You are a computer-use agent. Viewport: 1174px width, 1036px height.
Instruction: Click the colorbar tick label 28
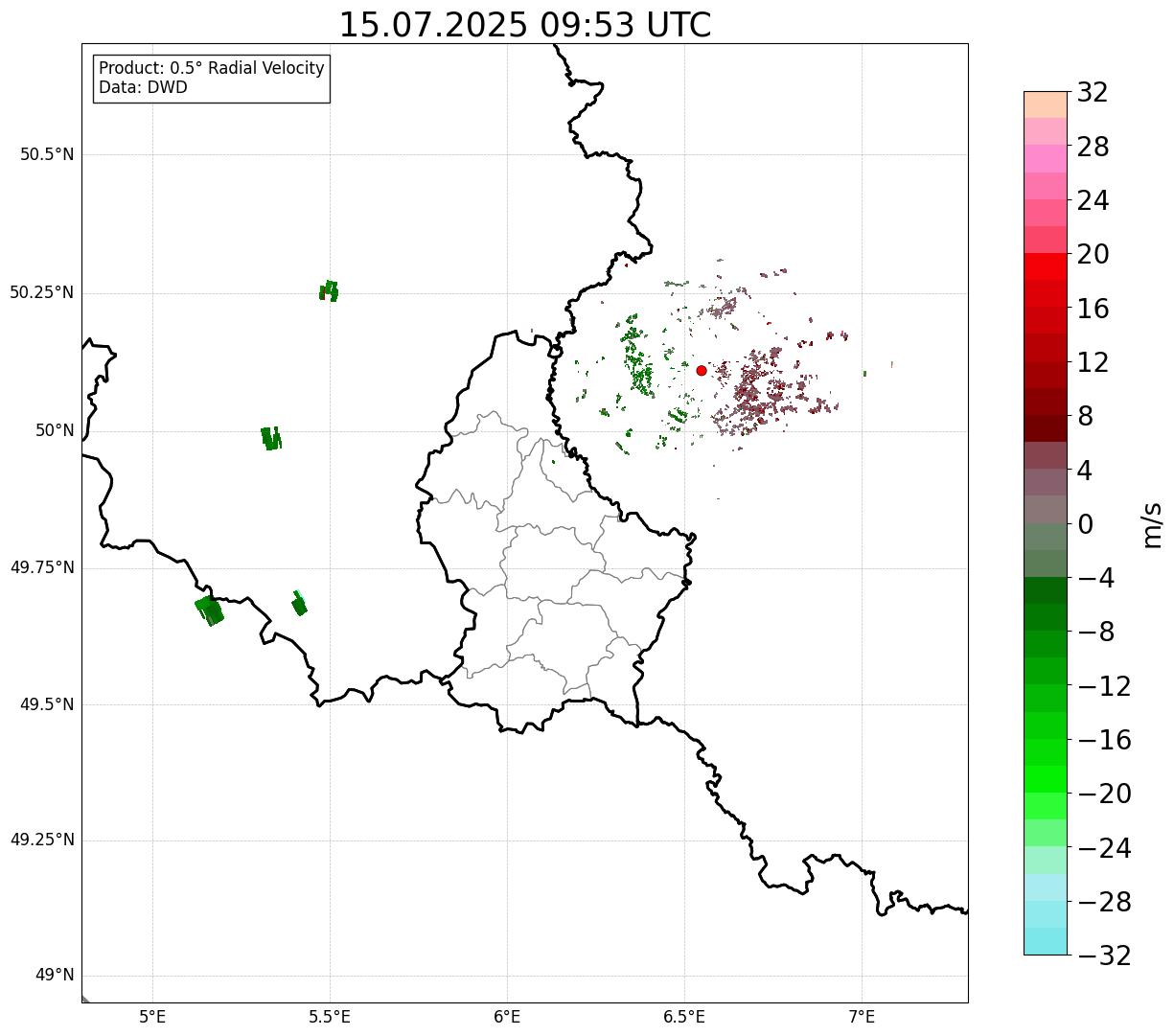1093,147
